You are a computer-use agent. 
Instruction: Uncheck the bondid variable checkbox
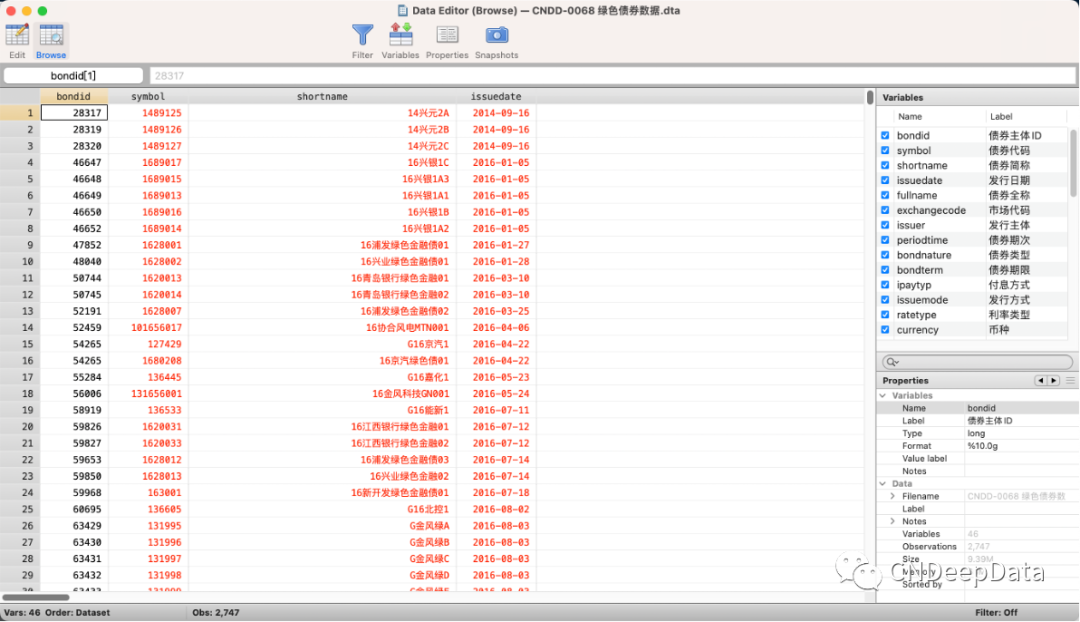(x=885, y=136)
